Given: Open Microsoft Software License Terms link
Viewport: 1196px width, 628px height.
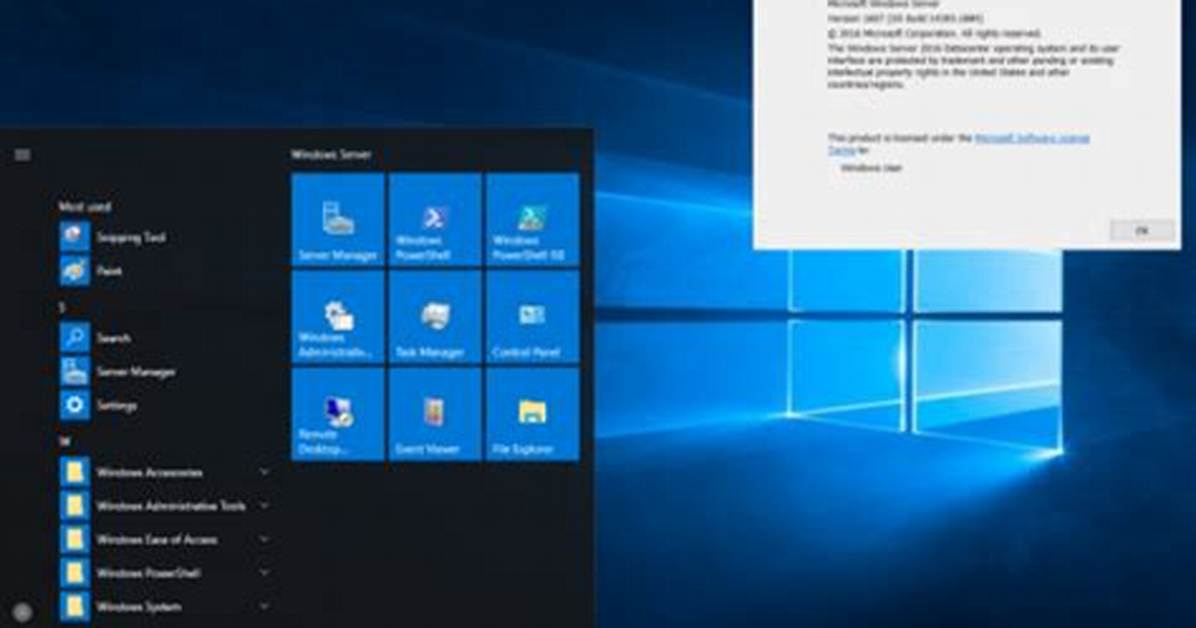Looking at the screenshot, I should [x=1032, y=138].
